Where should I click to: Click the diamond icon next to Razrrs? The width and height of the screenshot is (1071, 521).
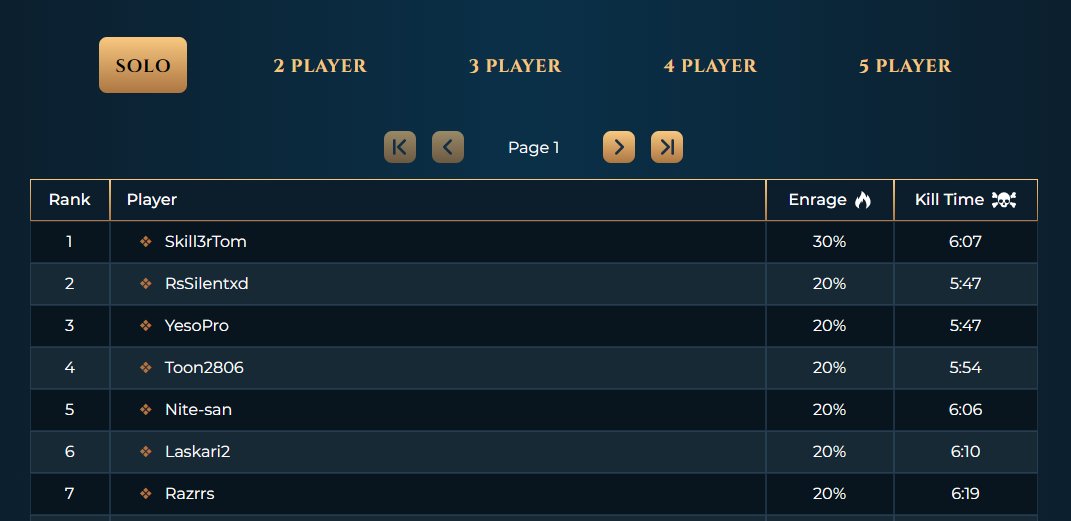145,494
